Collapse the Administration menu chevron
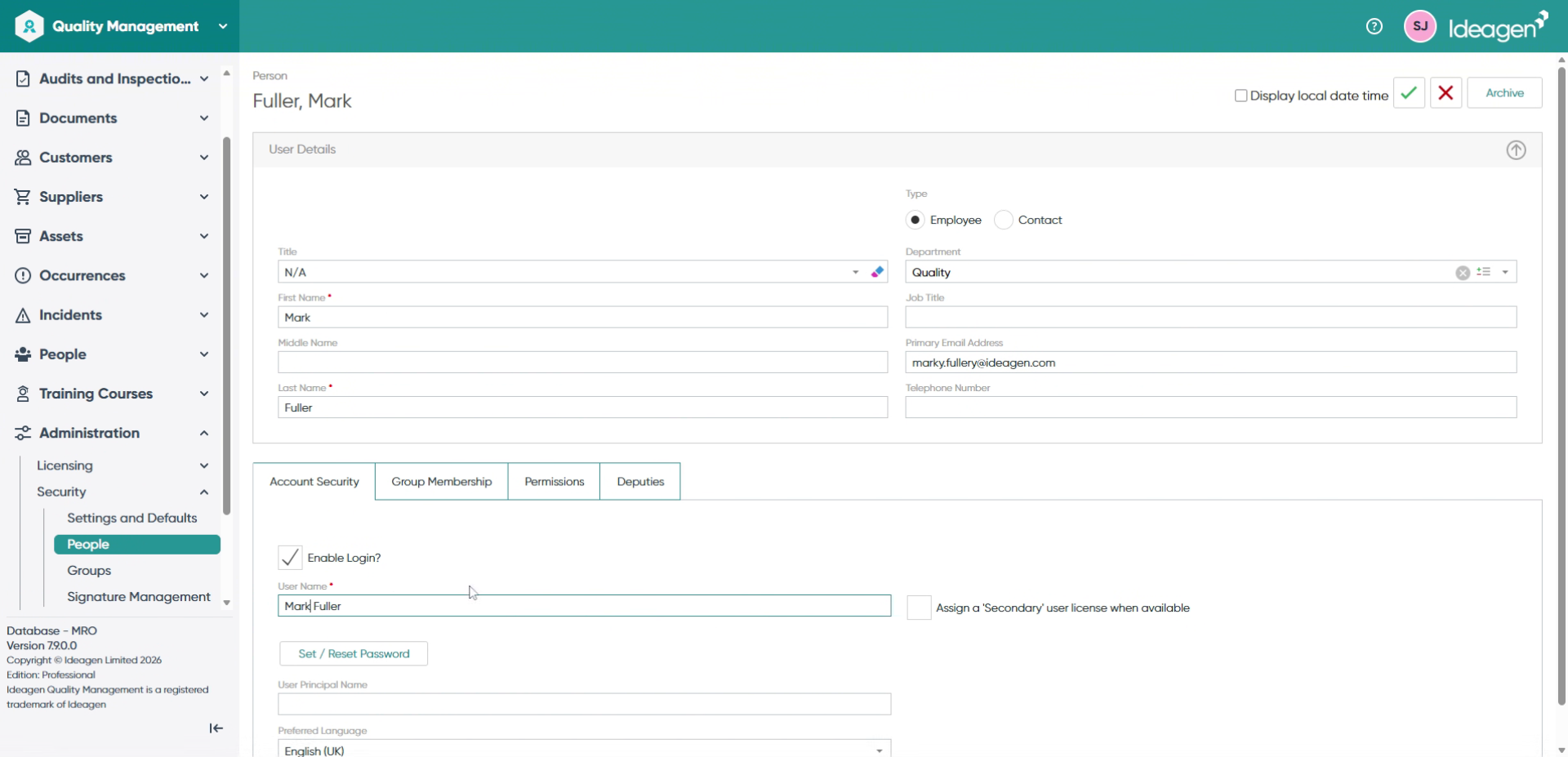This screenshot has width=1568, height=757. (x=204, y=433)
